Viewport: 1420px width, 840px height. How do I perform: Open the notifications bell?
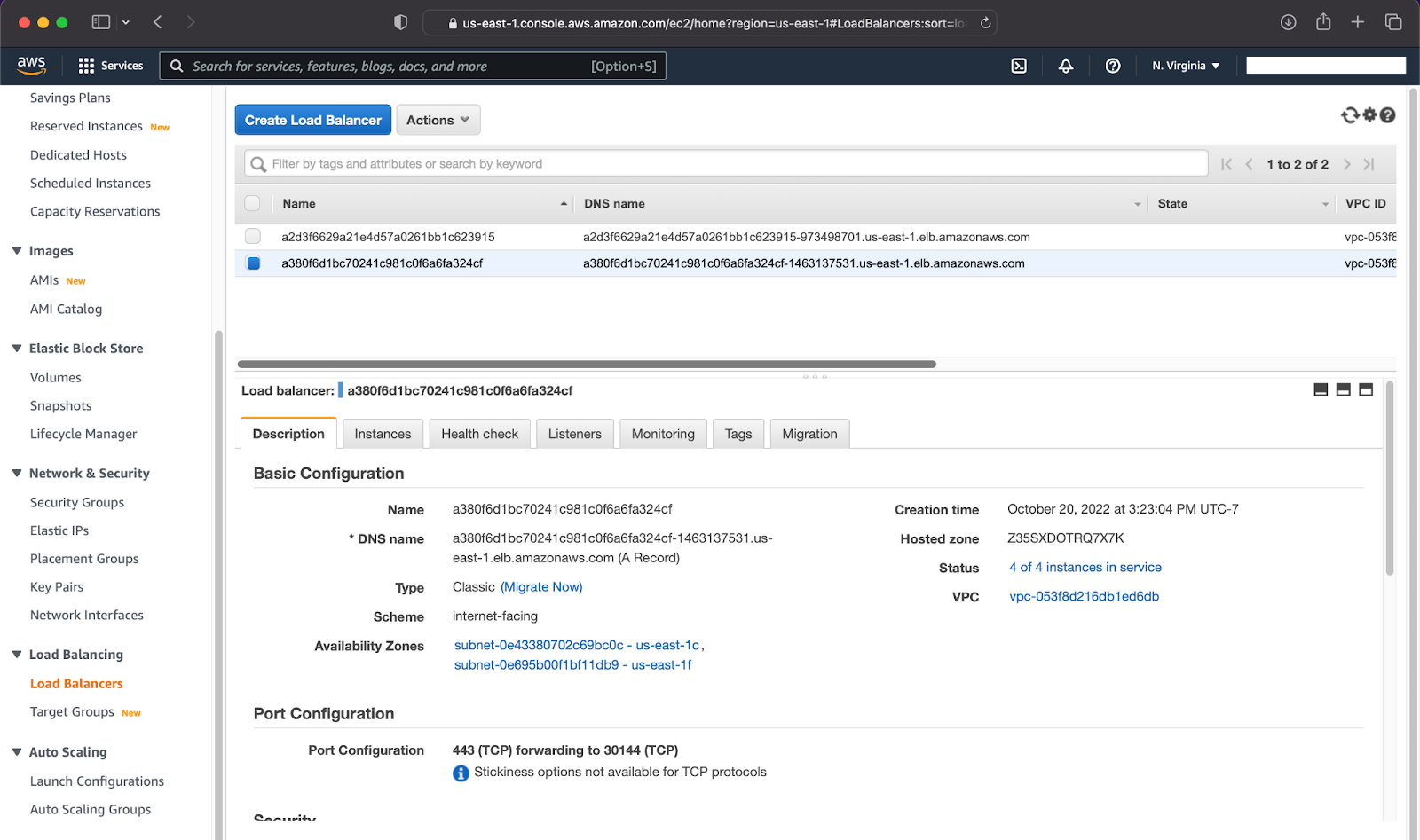tap(1066, 66)
